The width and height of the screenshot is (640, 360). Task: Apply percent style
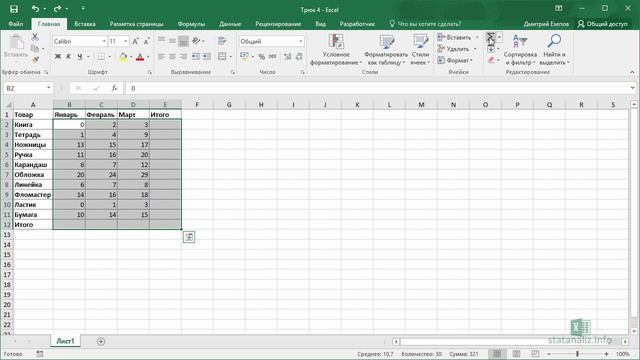point(262,57)
